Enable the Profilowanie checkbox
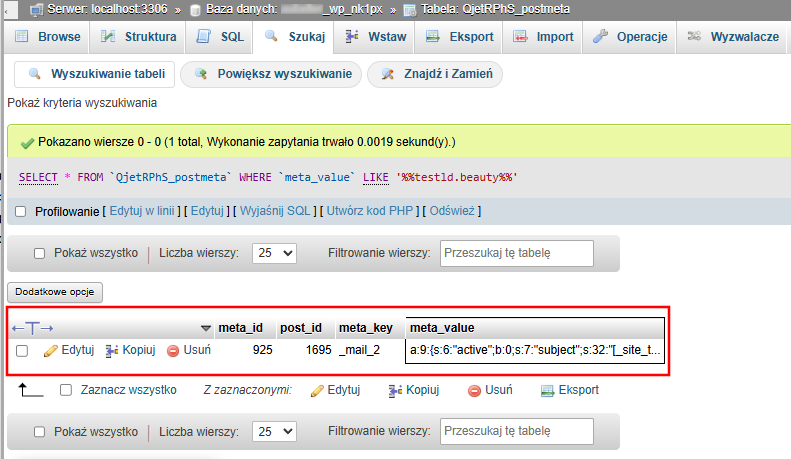Screen dimensions: 791x459 (21, 211)
